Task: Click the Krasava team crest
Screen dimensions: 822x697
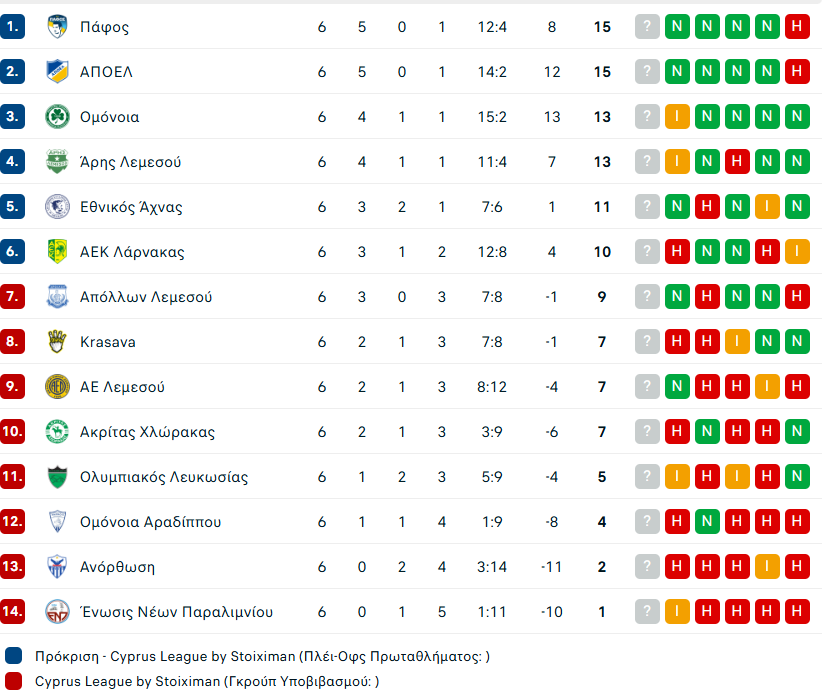Action: (x=57, y=342)
